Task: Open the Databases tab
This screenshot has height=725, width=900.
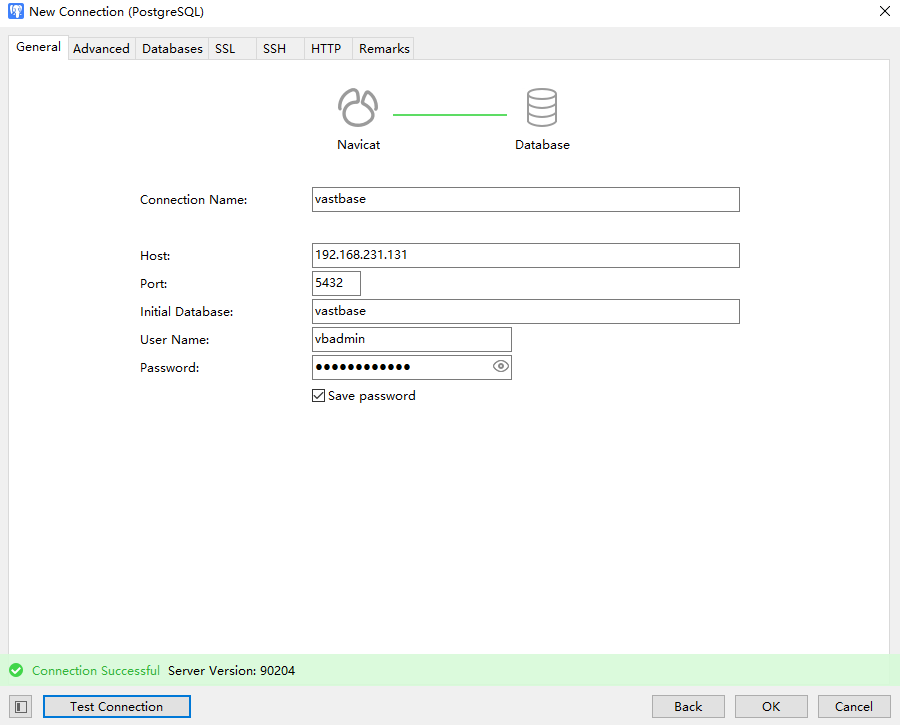Action: [172, 49]
